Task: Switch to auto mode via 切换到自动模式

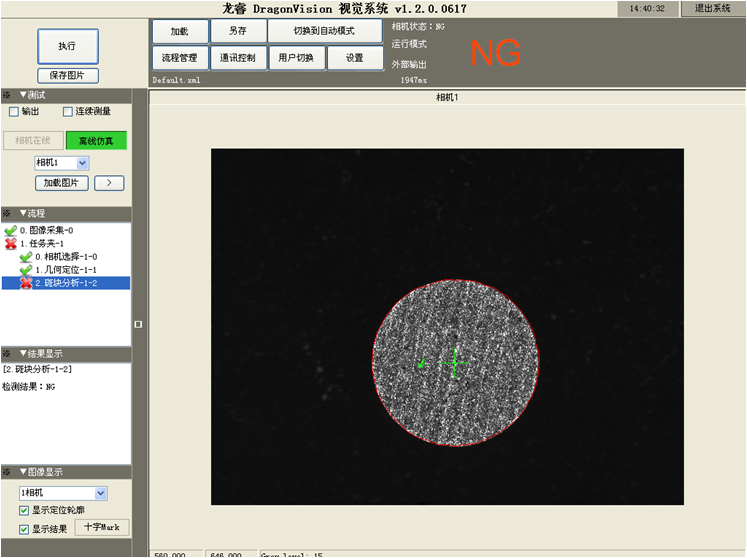Action: (x=324, y=31)
